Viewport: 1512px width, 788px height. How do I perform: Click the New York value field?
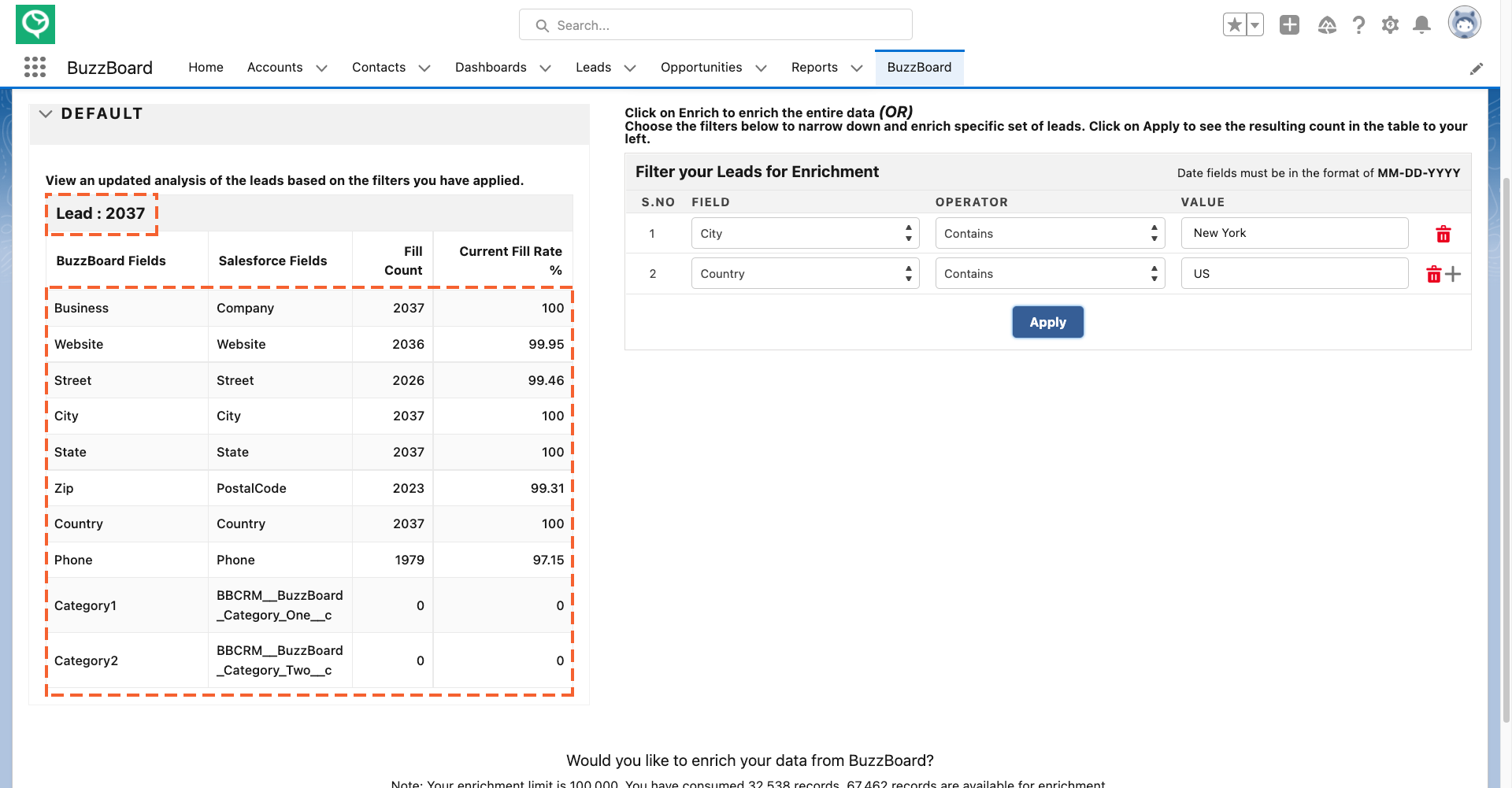tap(1294, 233)
